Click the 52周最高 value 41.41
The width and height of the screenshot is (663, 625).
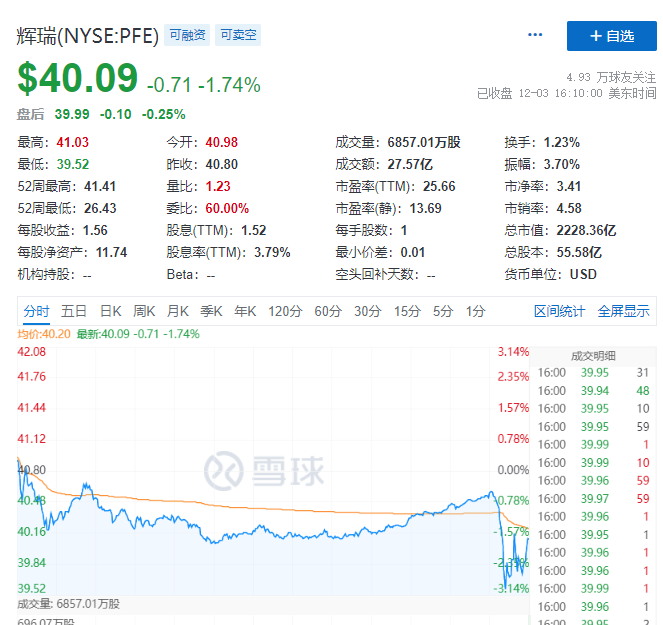tap(100, 186)
